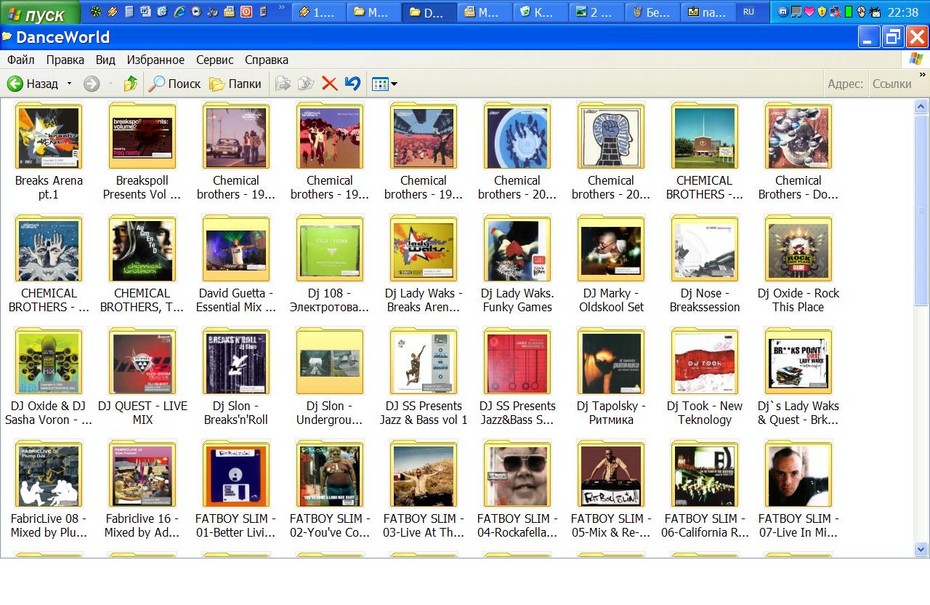Image resolution: width=930 pixels, height=605 pixels.
Task: Expand the toolbar overflow chevron near Ссылки
Action: [x=922, y=75]
